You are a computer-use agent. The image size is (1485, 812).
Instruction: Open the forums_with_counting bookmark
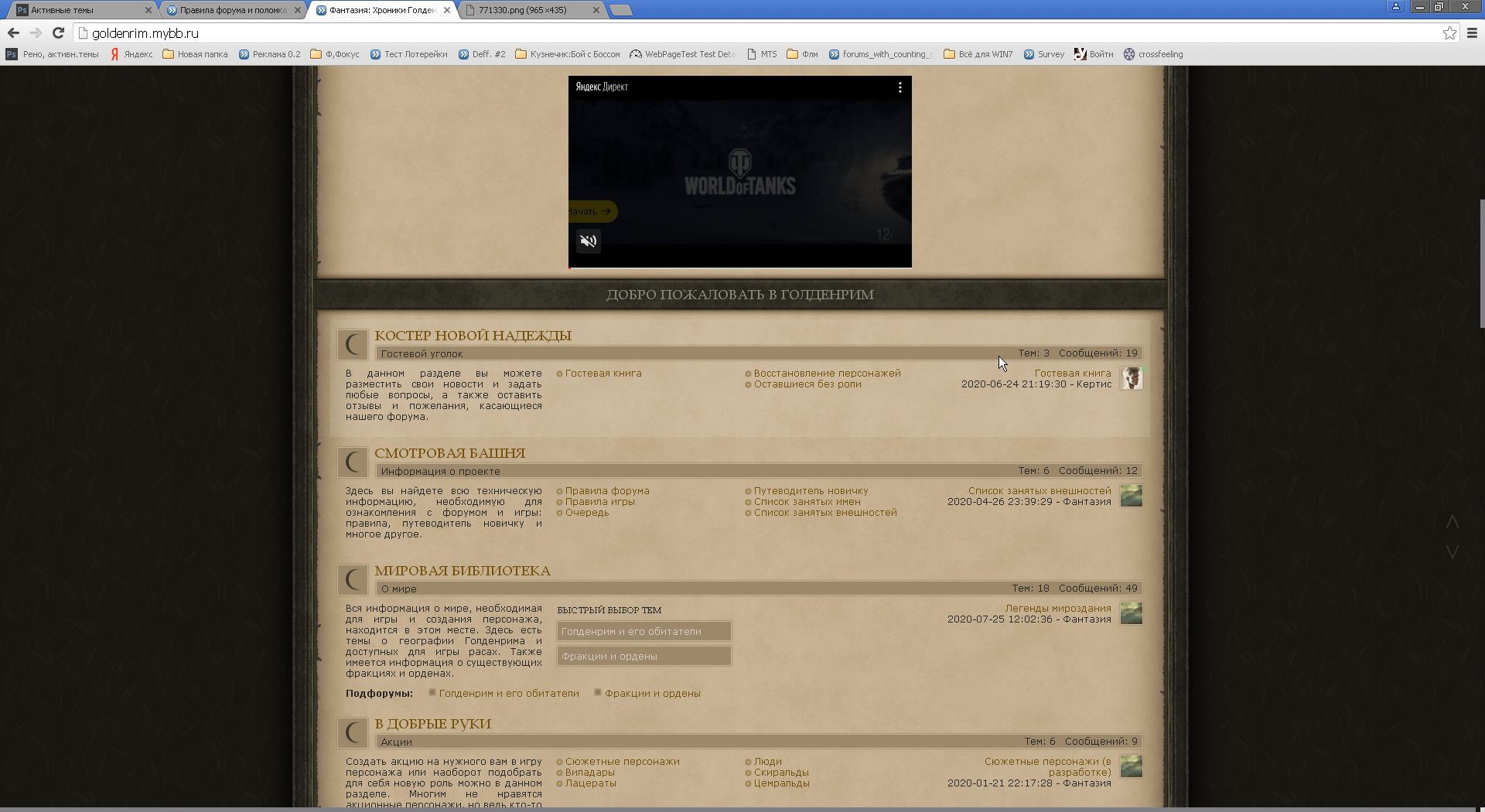tap(881, 54)
